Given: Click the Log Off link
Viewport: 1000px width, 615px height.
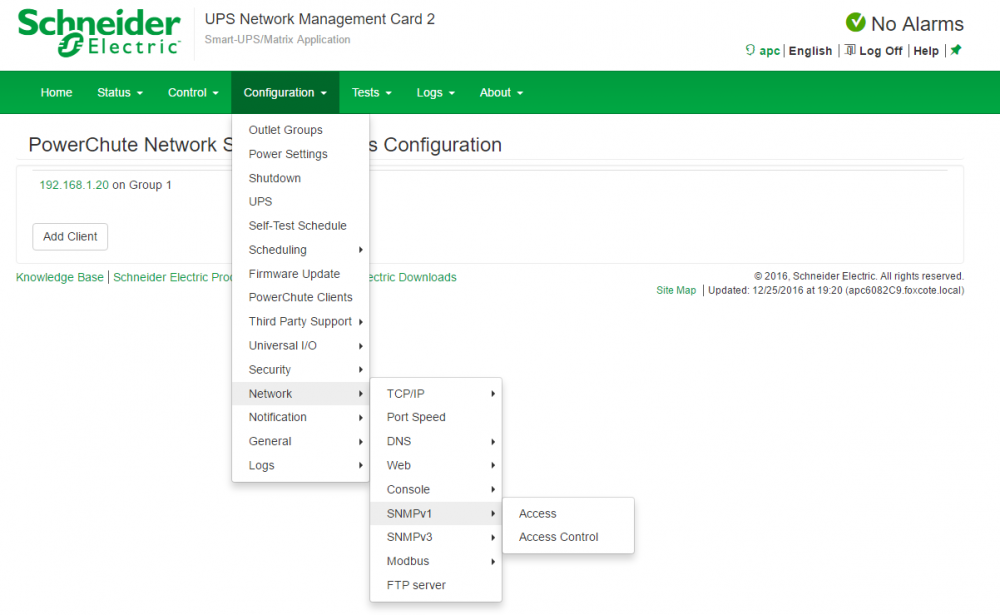Looking at the screenshot, I should tap(881, 51).
